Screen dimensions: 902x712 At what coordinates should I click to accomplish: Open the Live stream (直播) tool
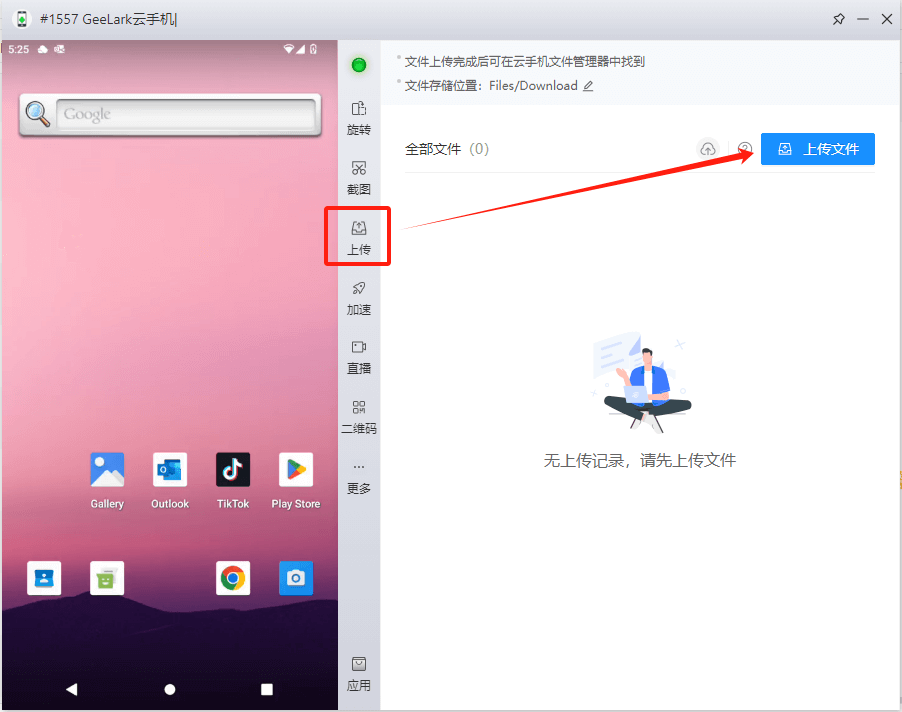click(x=358, y=356)
